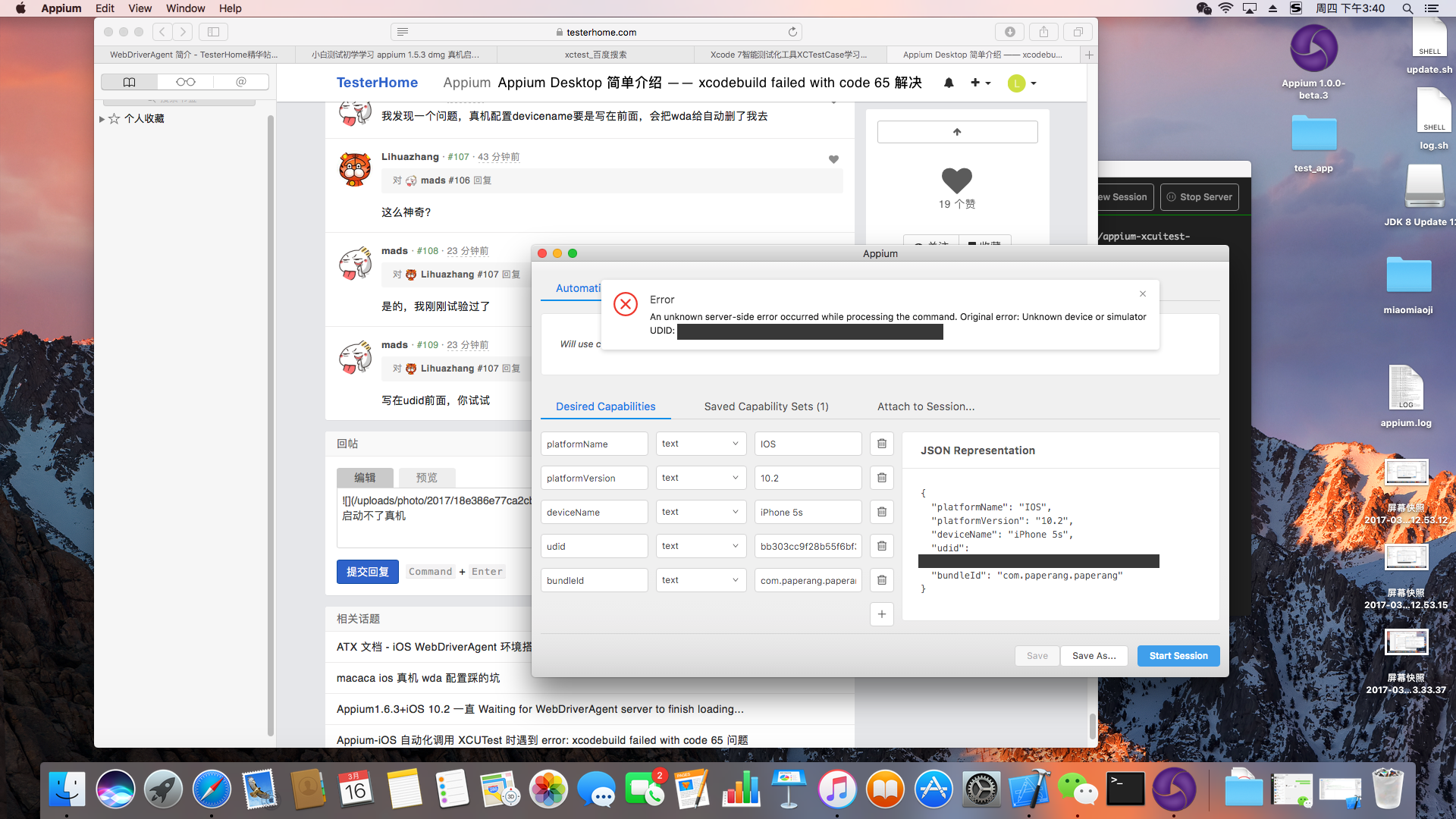Reload the Safari page
The height and width of the screenshot is (819, 1456).
tap(792, 32)
